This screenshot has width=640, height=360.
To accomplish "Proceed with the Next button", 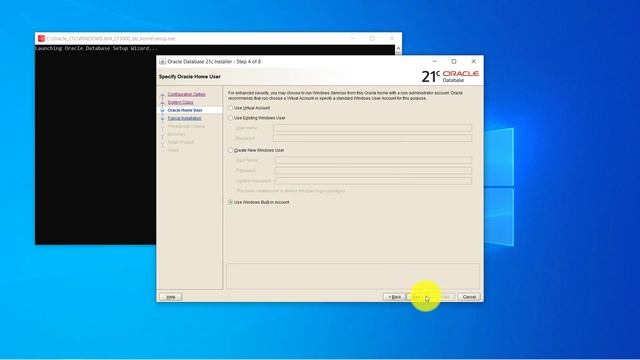I will click(418, 297).
